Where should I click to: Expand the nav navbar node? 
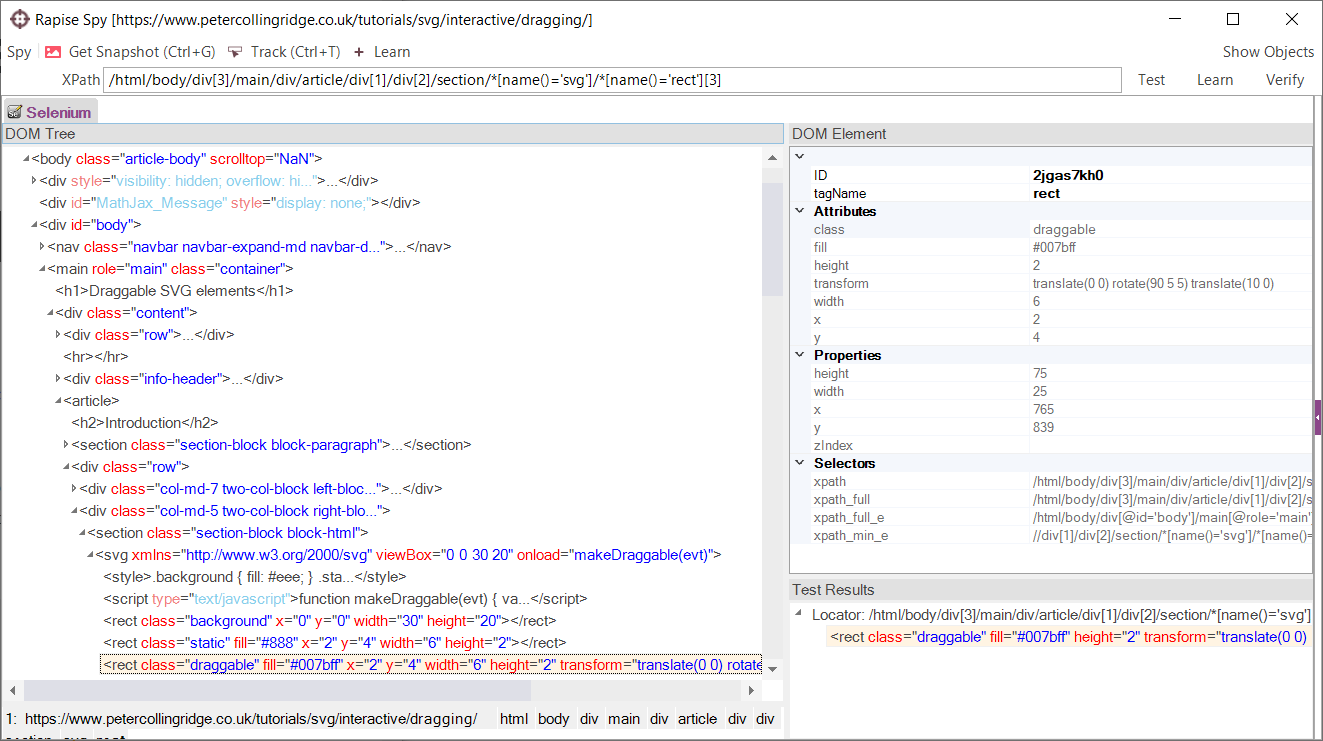pyautogui.click(x=42, y=246)
